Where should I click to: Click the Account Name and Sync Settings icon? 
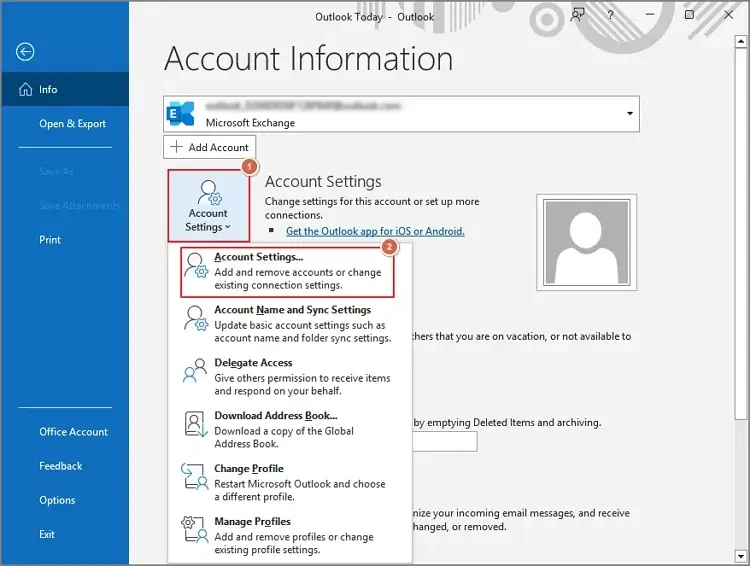[x=196, y=319]
